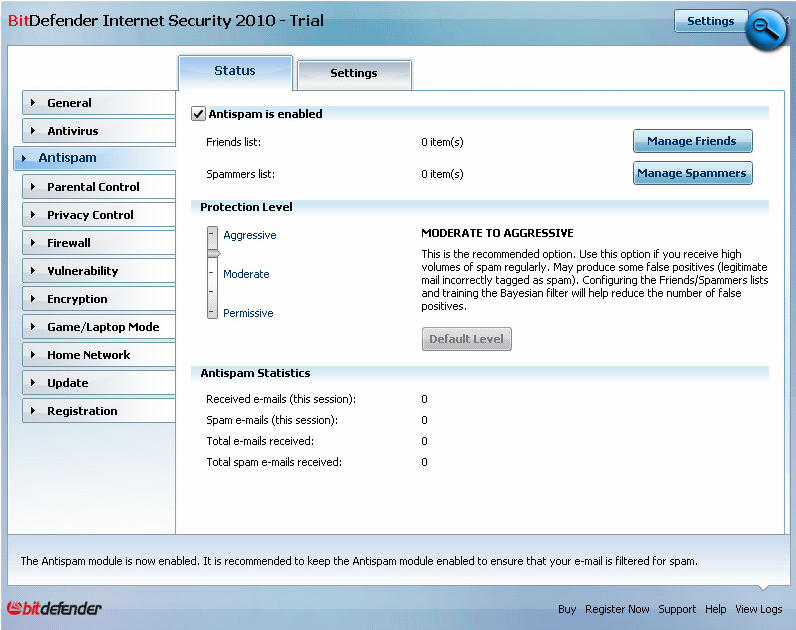The image size is (796, 630).
Task: Go to the Update section
Action: click(x=68, y=383)
